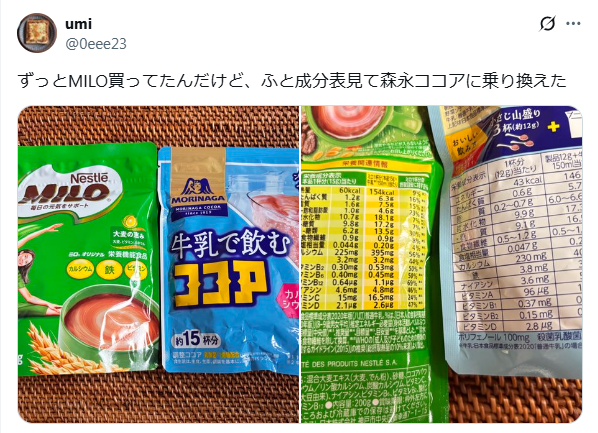Click the 牛乳で飲む text on blue package
Screen dimensions: 598x433
231,244
